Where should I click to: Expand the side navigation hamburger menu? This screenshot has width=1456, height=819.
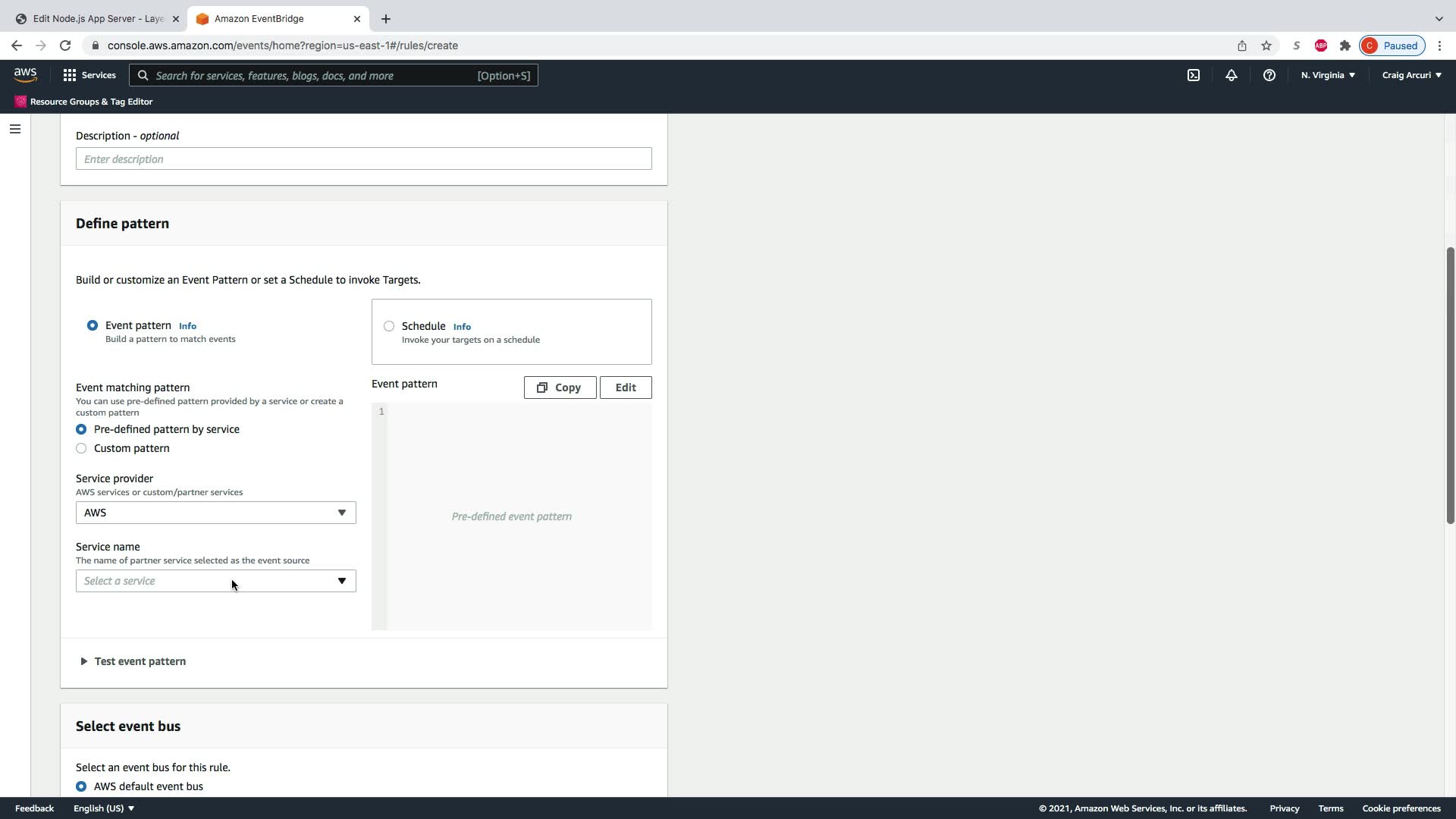tap(15, 129)
